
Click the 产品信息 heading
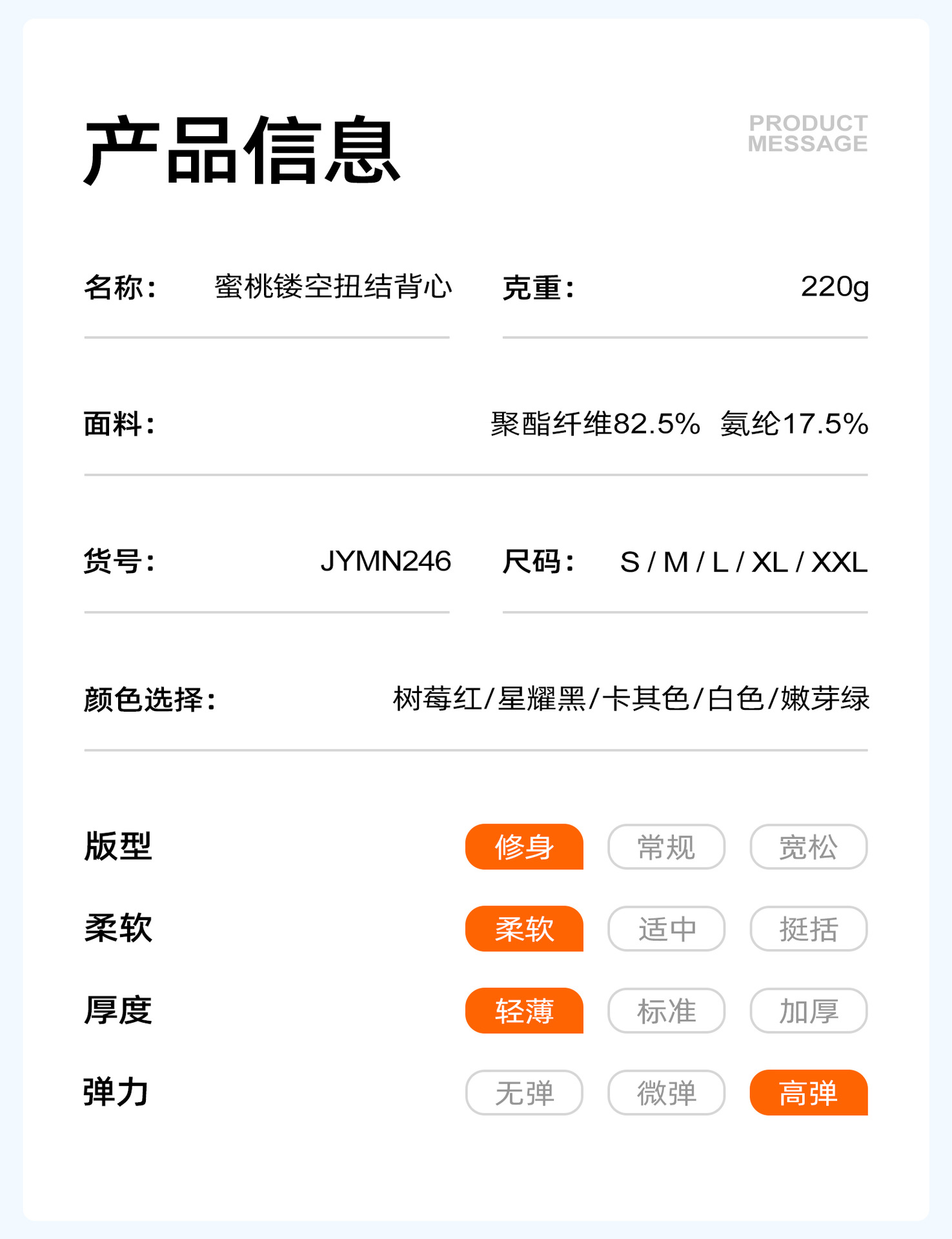tap(242, 151)
